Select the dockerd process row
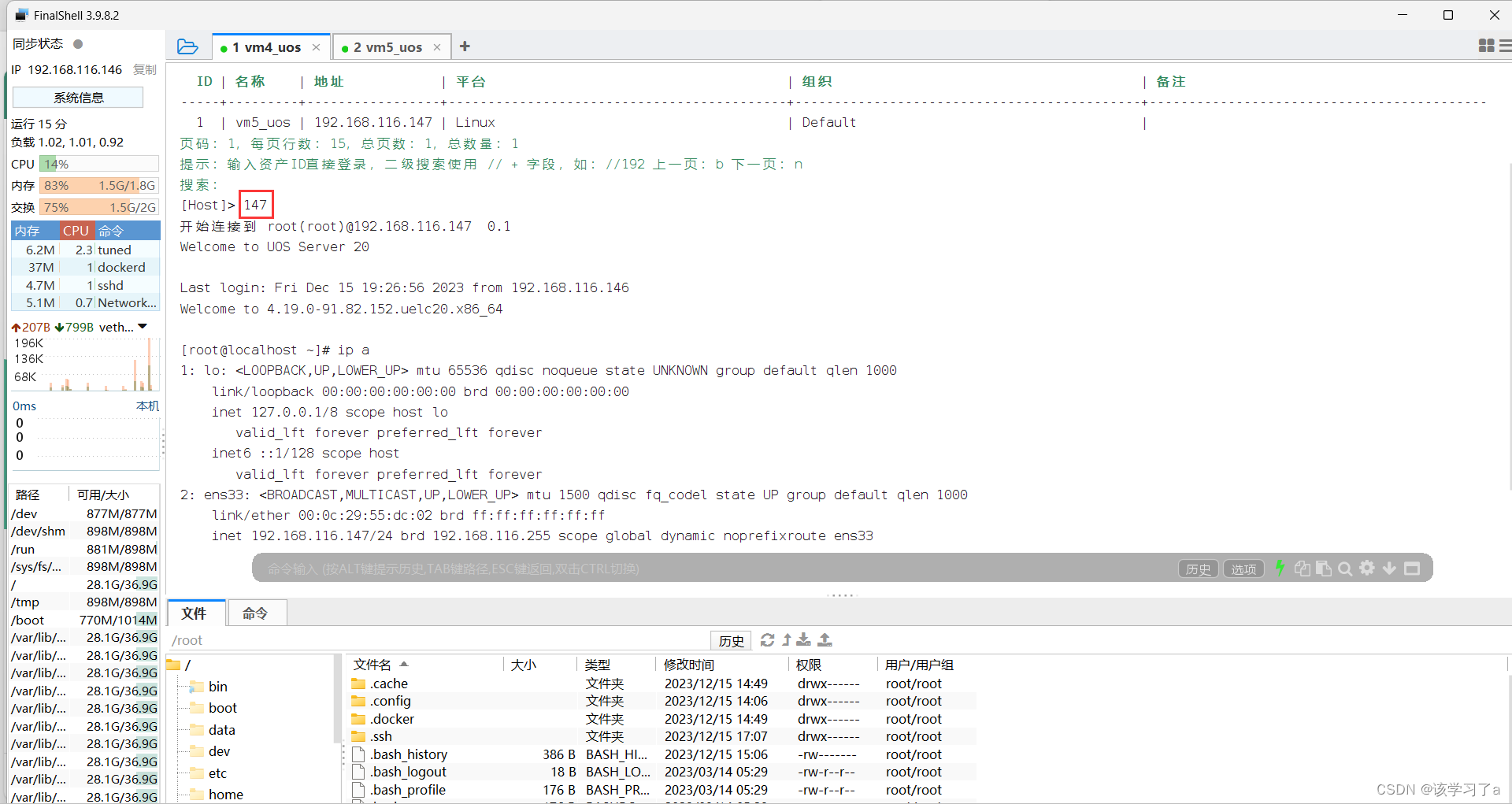The image size is (1512, 804). pos(86,267)
